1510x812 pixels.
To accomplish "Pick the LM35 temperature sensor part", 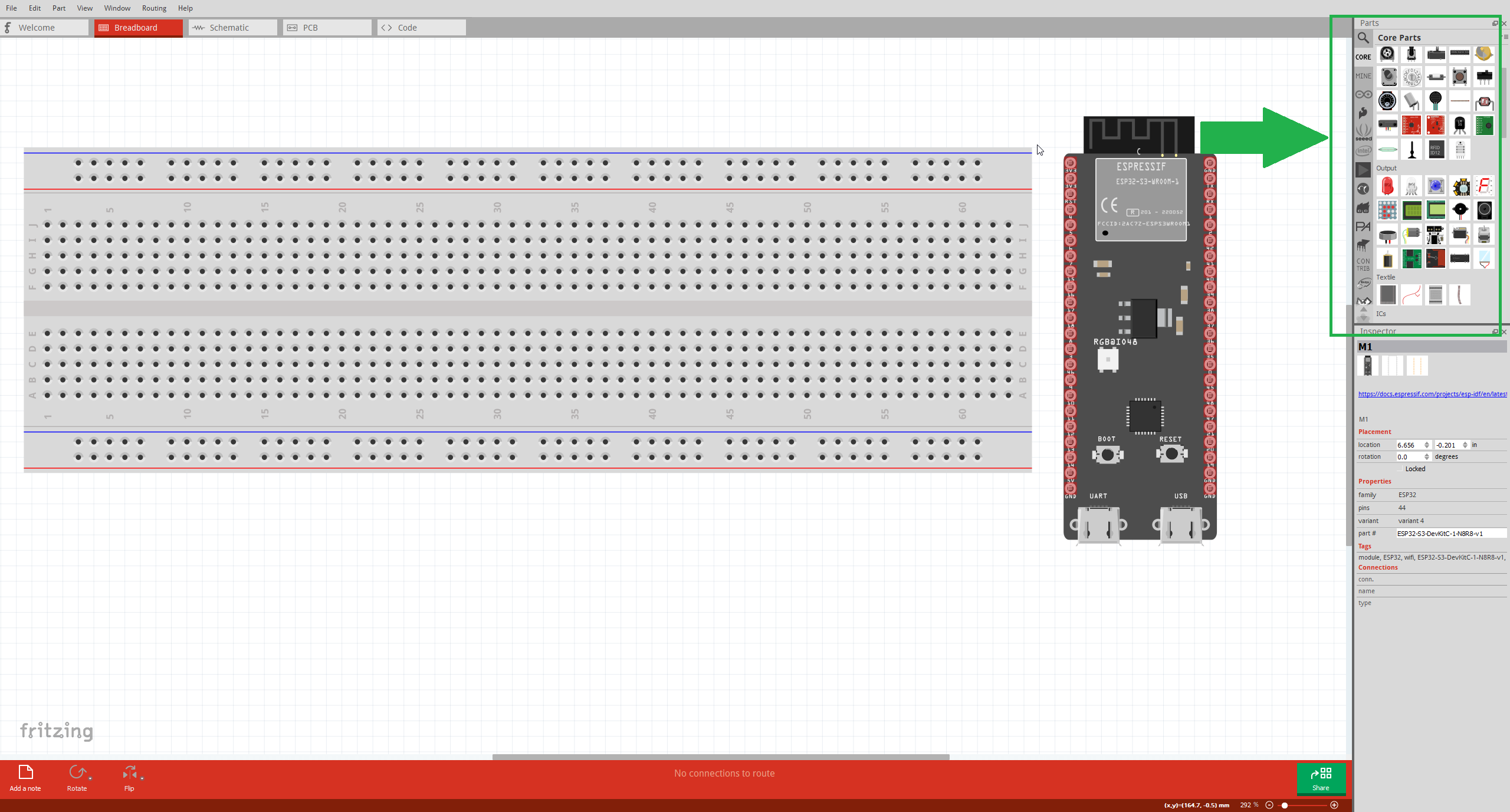I will click(x=1460, y=125).
